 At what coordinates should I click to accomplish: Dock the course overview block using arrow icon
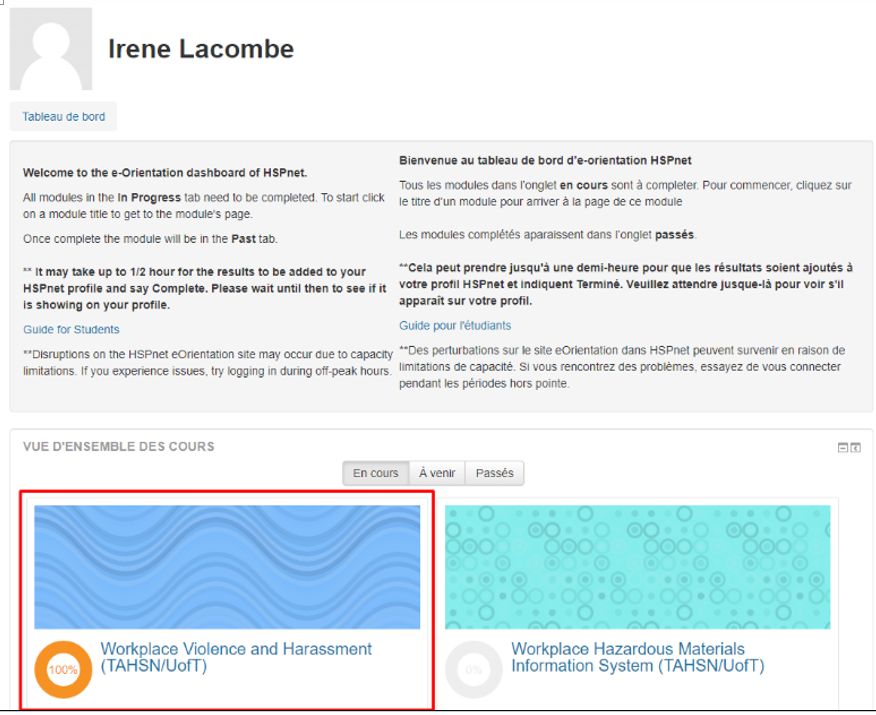pyautogui.click(x=855, y=447)
